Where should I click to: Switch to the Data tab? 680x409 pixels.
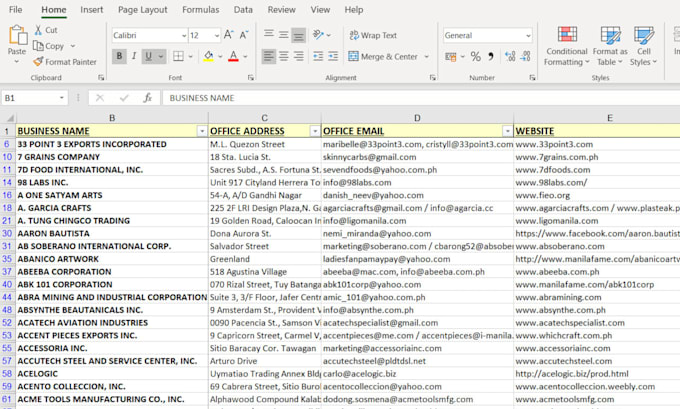click(x=243, y=10)
